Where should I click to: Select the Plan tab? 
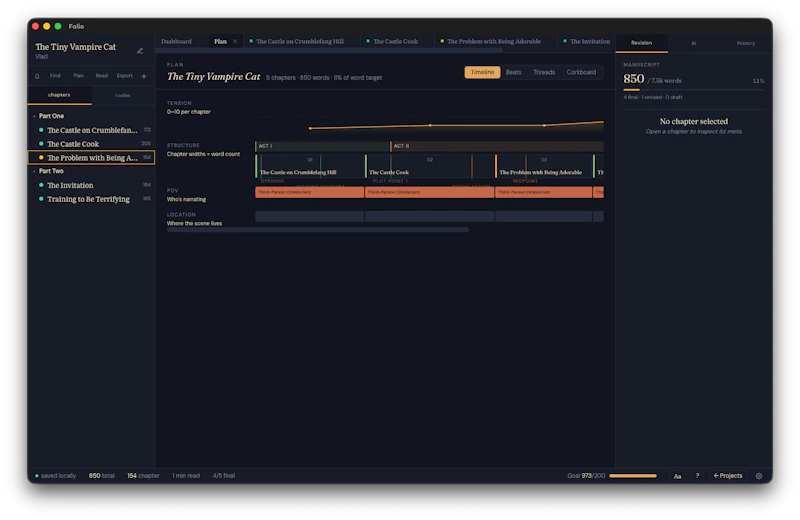coord(220,41)
